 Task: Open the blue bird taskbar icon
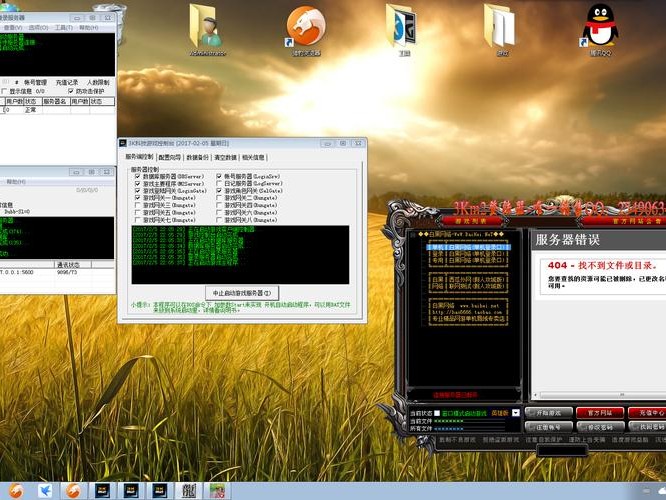point(45,491)
